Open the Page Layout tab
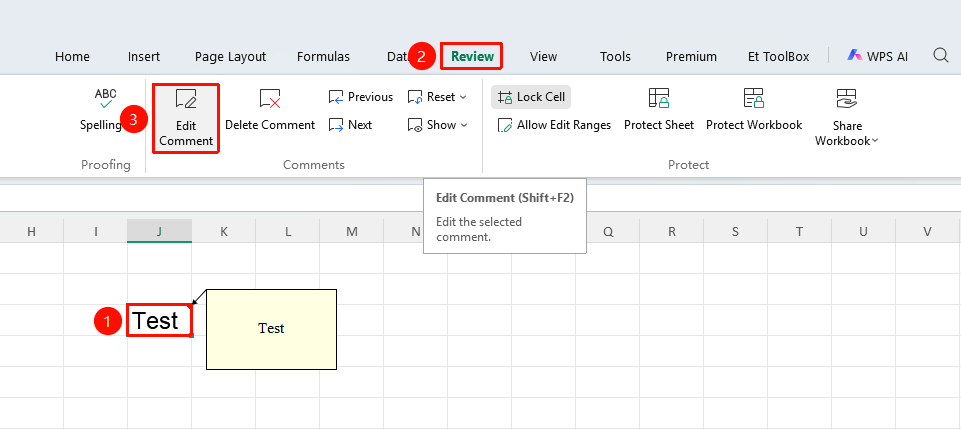 230,56
